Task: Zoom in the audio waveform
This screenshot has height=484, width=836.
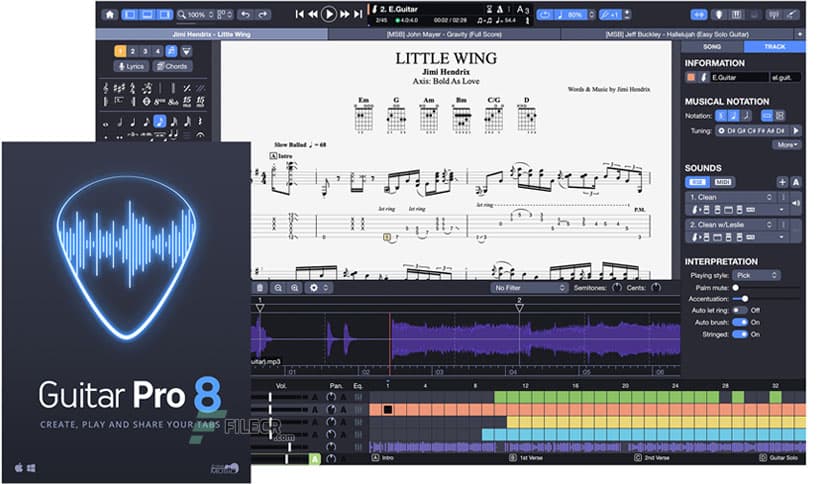Action: pyautogui.click(x=294, y=288)
